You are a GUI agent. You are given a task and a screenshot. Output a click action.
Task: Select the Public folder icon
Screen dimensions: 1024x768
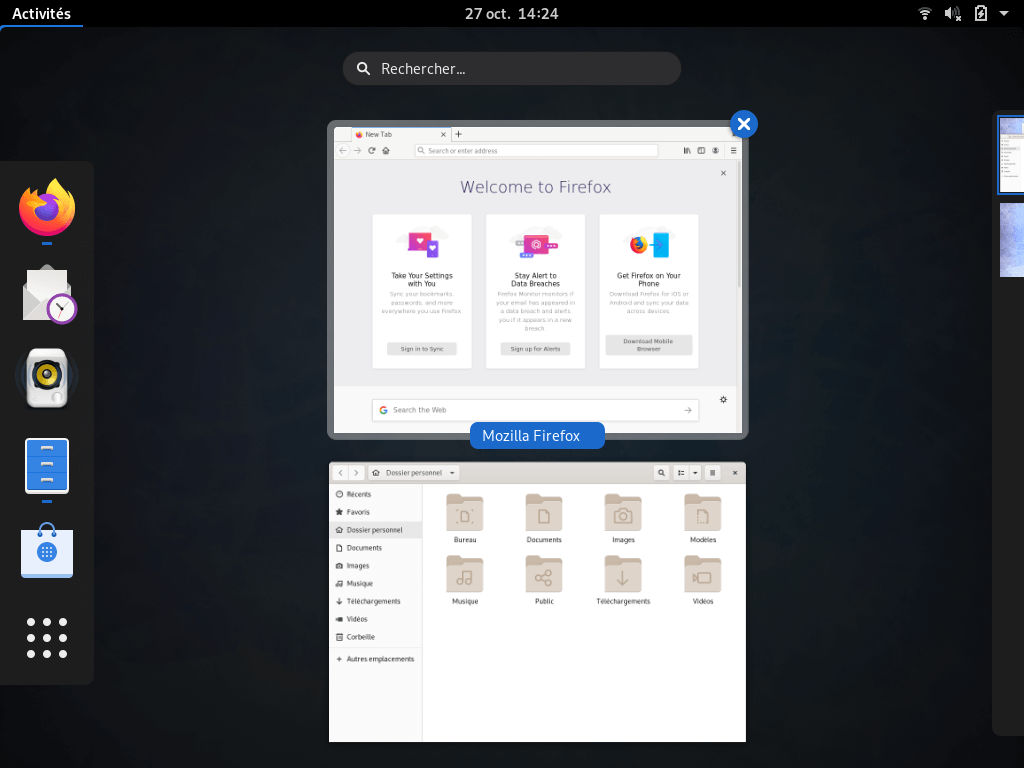pos(543,574)
